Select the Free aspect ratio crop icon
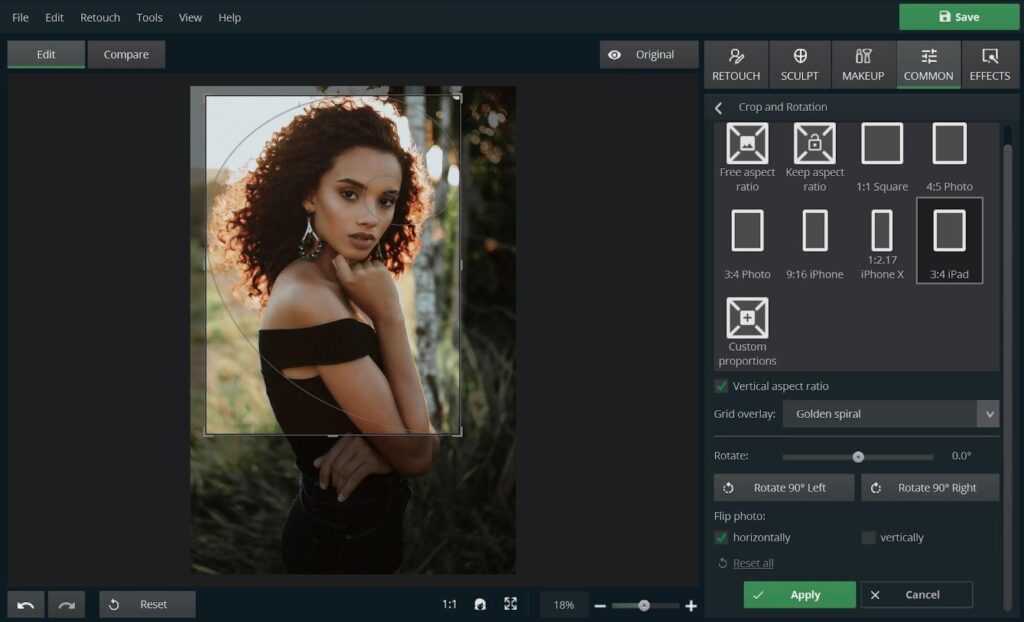 point(747,144)
